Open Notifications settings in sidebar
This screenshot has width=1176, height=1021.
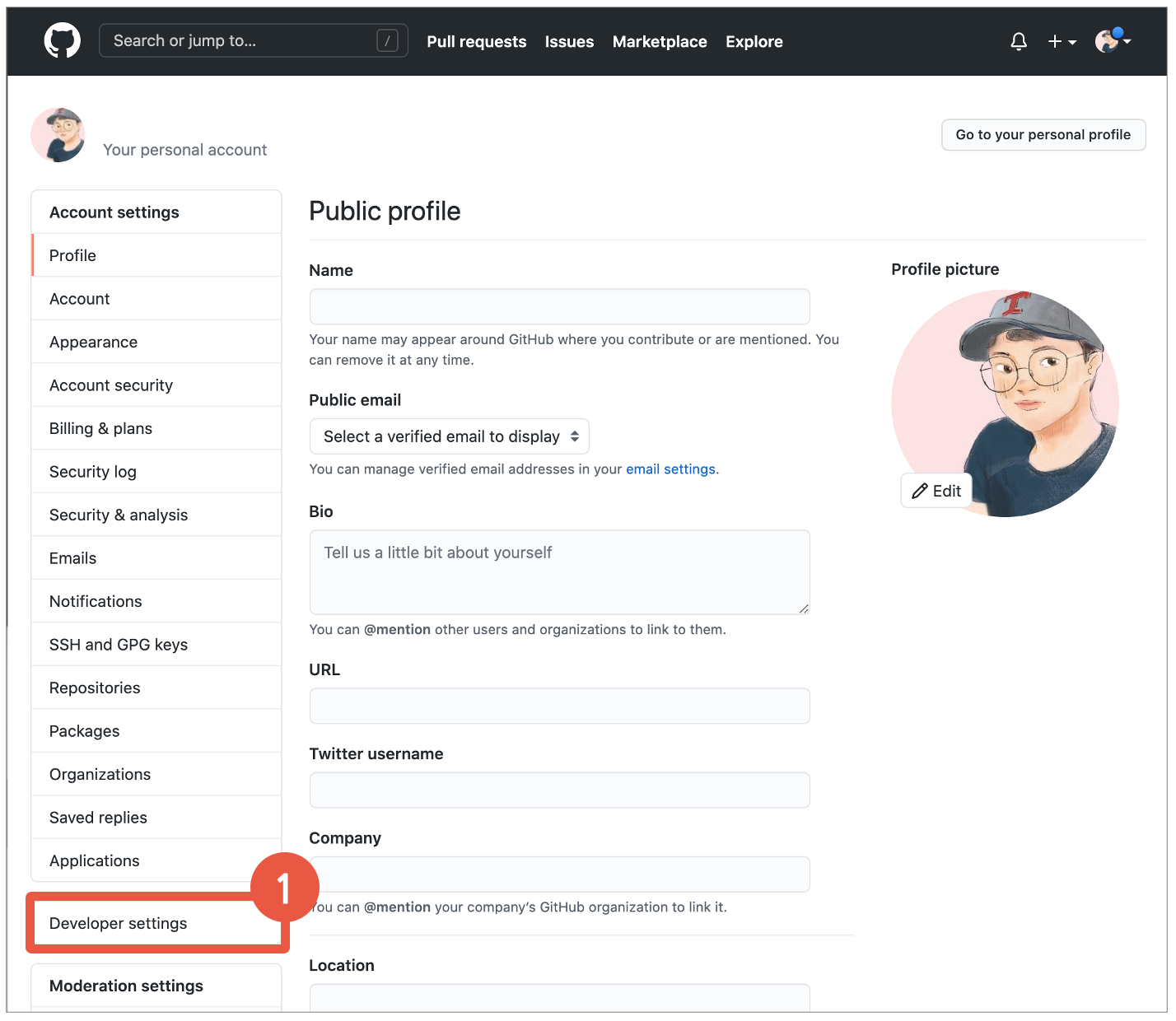(156, 601)
